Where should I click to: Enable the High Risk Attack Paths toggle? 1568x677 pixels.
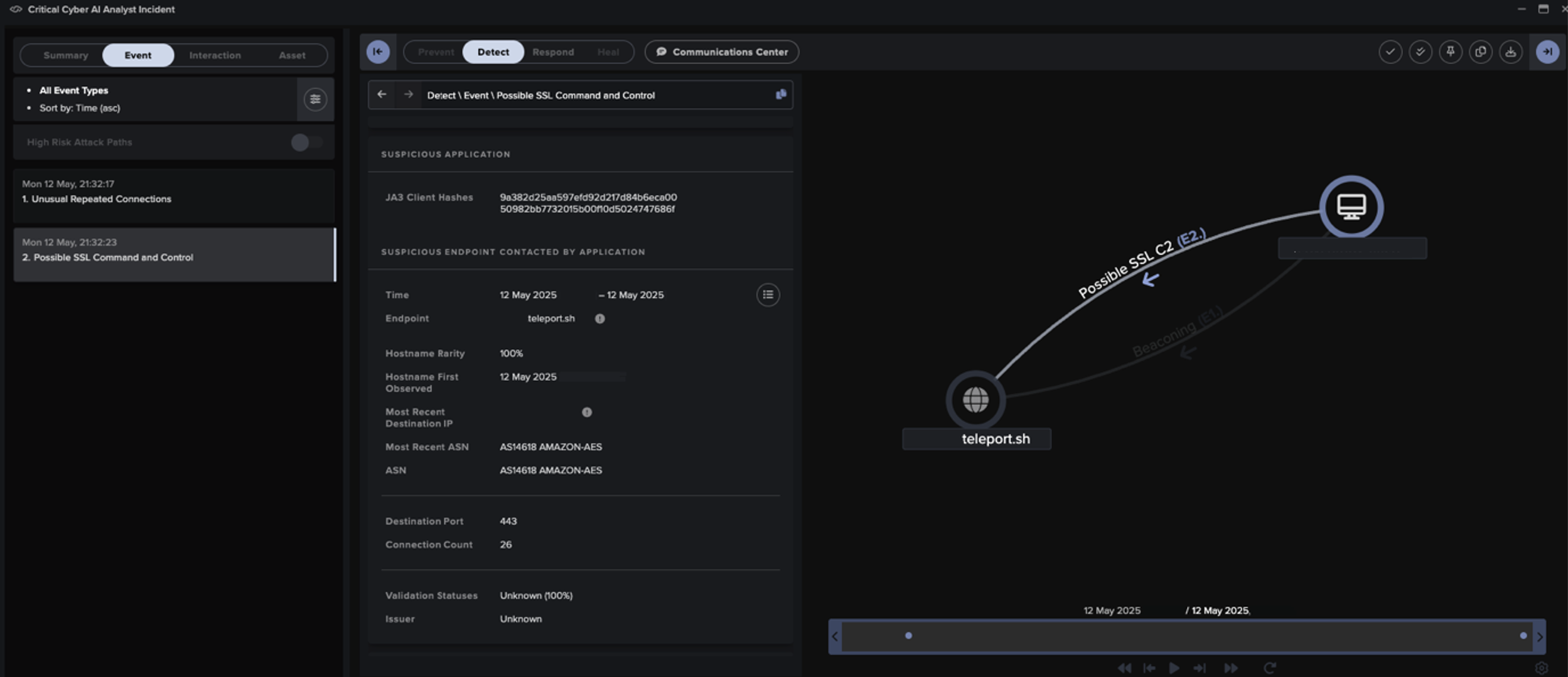(x=306, y=143)
